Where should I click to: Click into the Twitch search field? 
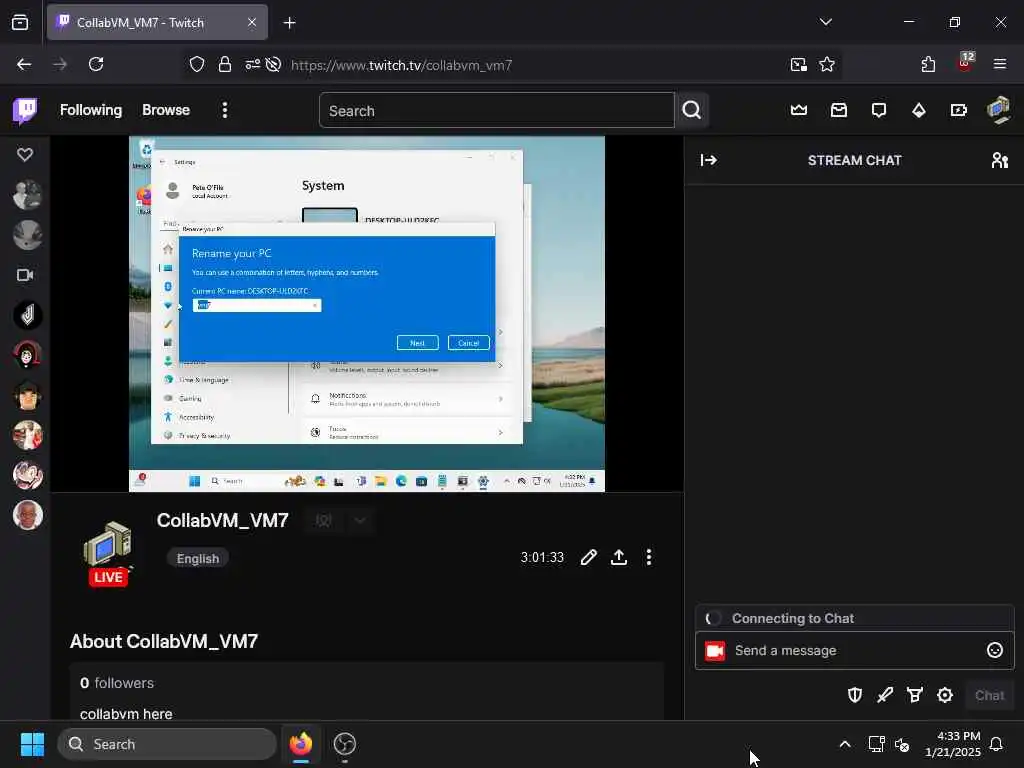pos(496,110)
